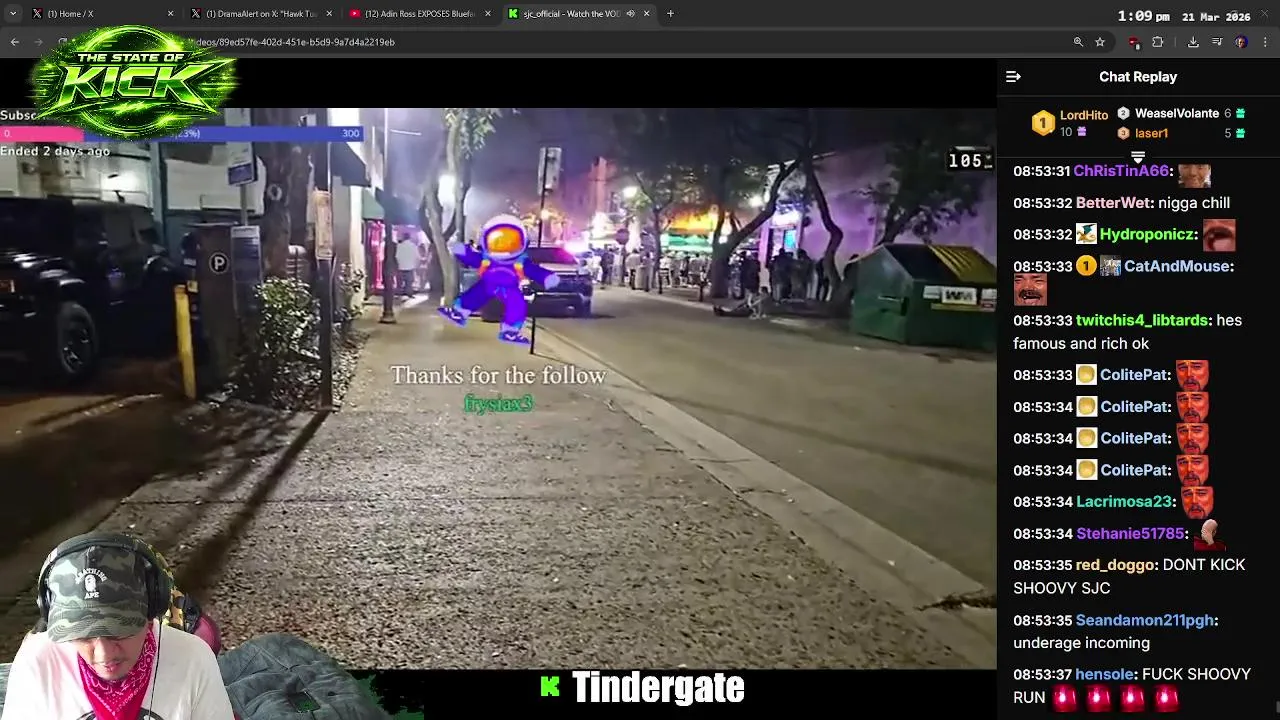Open twitchis4_libtards' chat username

[x=1142, y=321]
